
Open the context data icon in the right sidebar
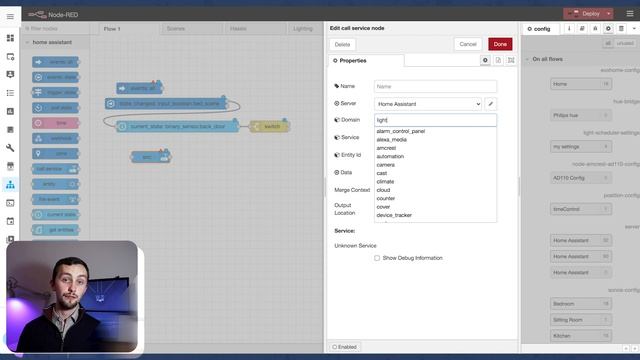pos(621,29)
